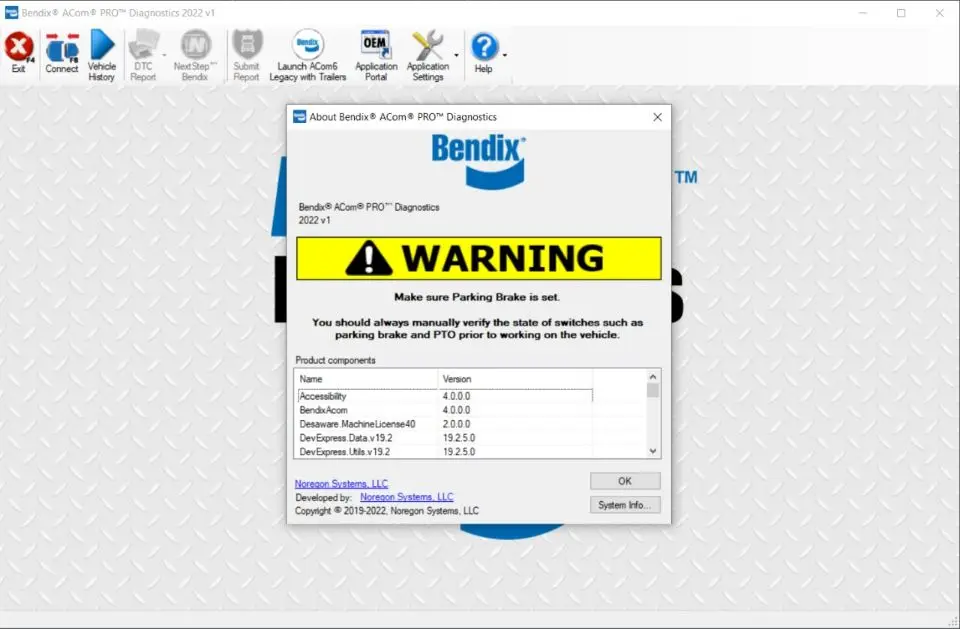Viewport: 960px width, 629px height.
Task: Select the DevExpress.Utils.v19.2 row
Action: [x=445, y=451]
